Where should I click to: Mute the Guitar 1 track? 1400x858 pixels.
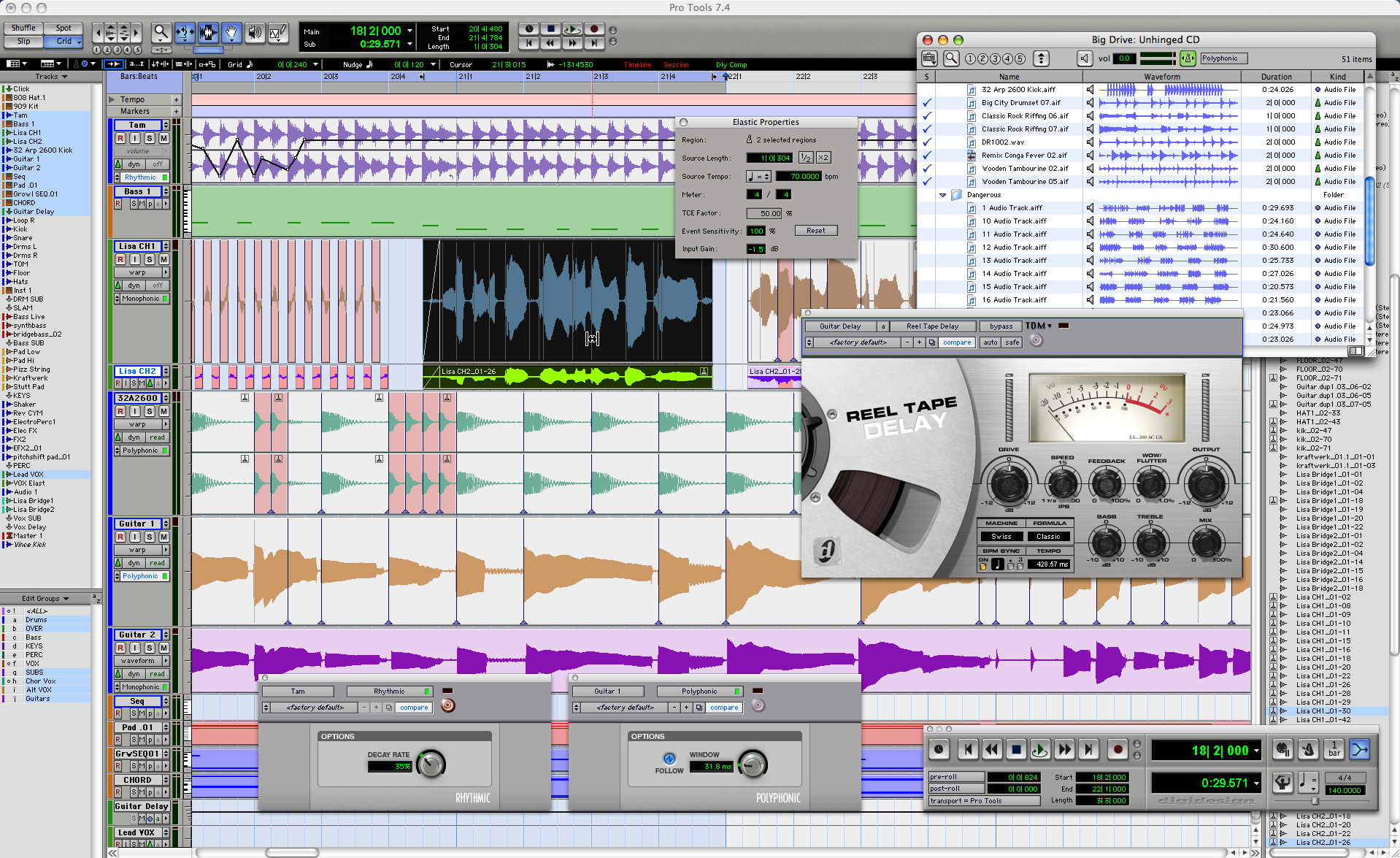pyautogui.click(x=164, y=537)
